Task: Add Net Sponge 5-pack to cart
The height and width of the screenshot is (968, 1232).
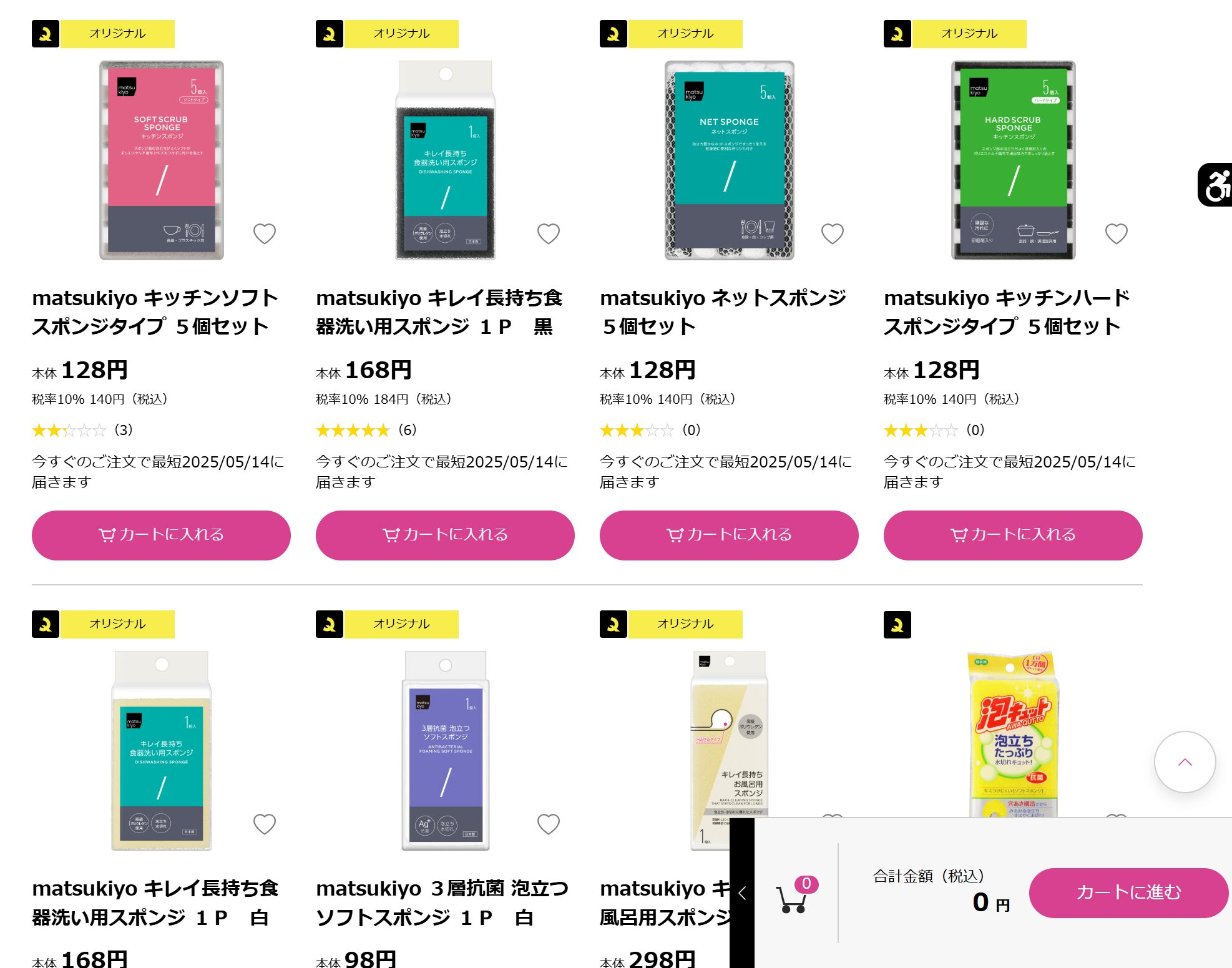Action: (729, 535)
